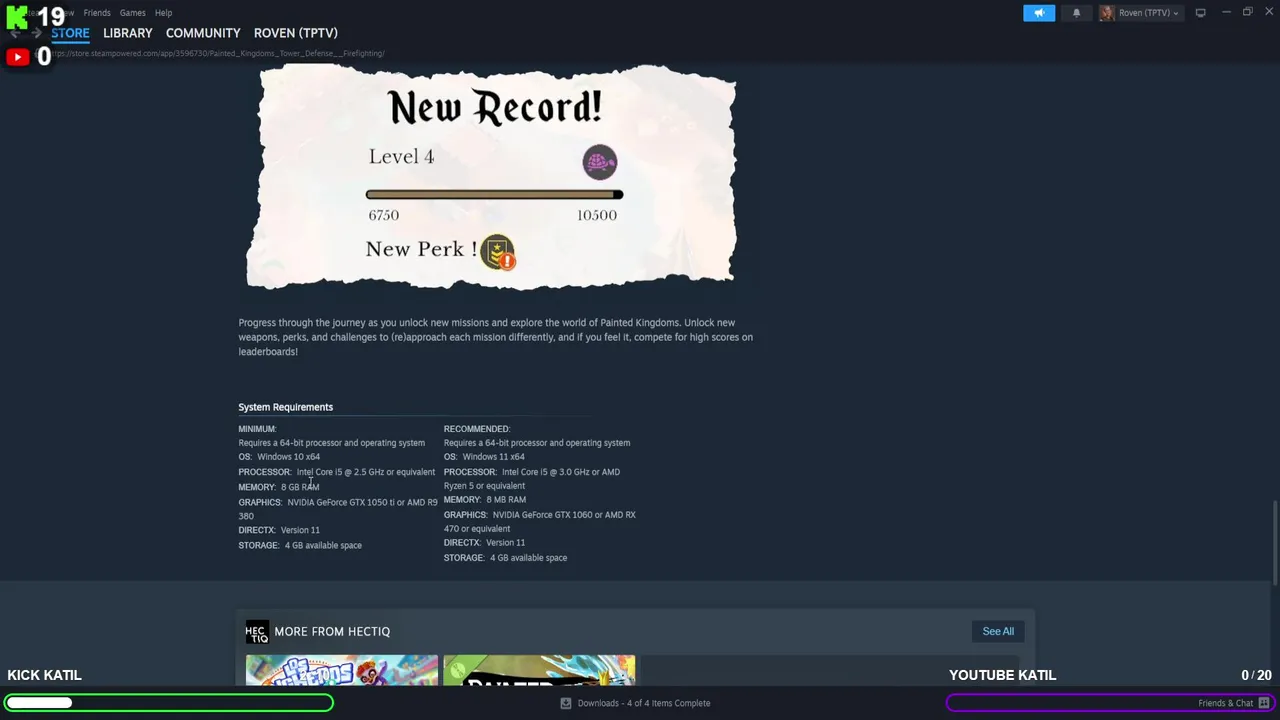Click the Intel Core i5 @ 3.0 GHz line
Image resolution: width=1280 pixels, height=720 pixels.
tap(532, 479)
